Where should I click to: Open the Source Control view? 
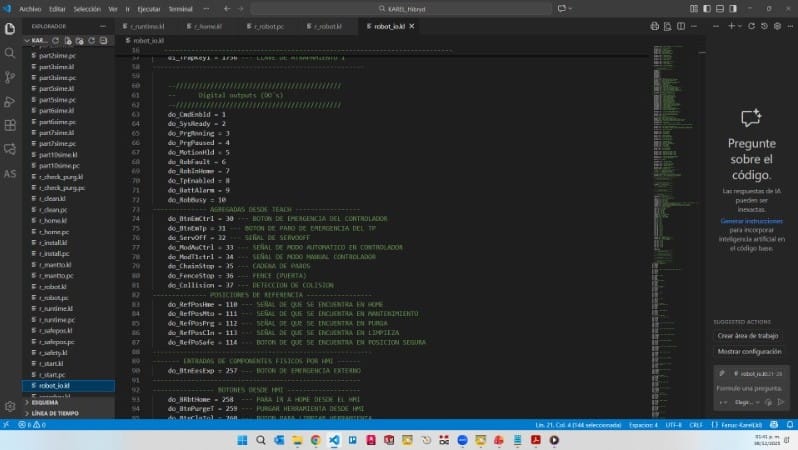coord(10,76)
